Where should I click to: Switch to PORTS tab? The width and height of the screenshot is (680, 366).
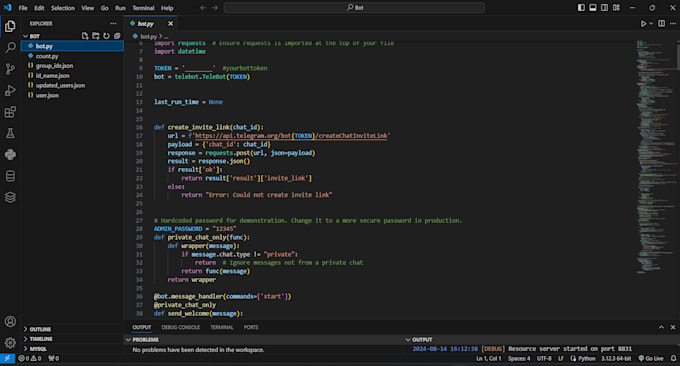pyautogui.click(x=251, y=327)
